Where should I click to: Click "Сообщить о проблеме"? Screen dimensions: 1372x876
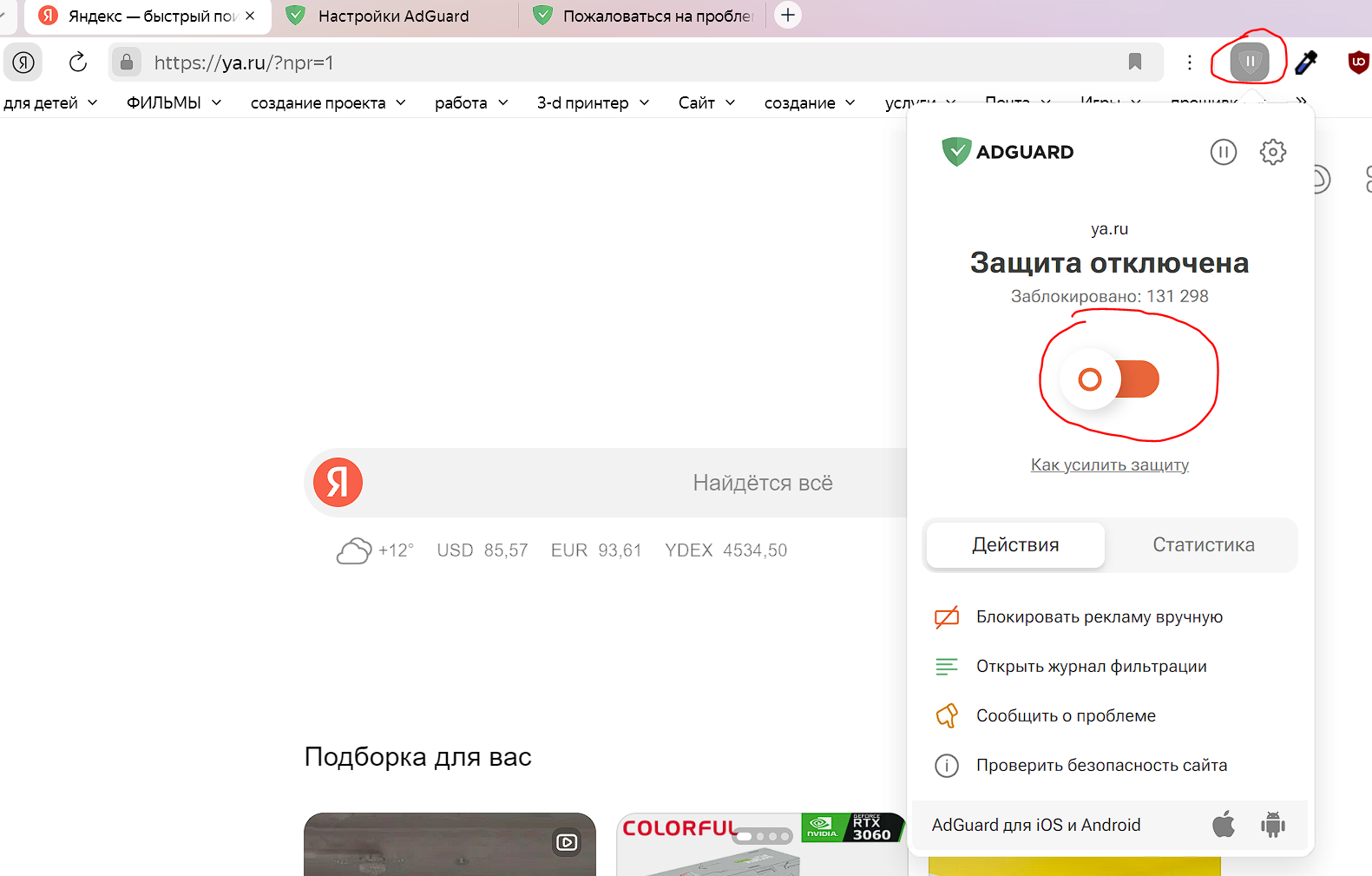tap(1066, 716)
